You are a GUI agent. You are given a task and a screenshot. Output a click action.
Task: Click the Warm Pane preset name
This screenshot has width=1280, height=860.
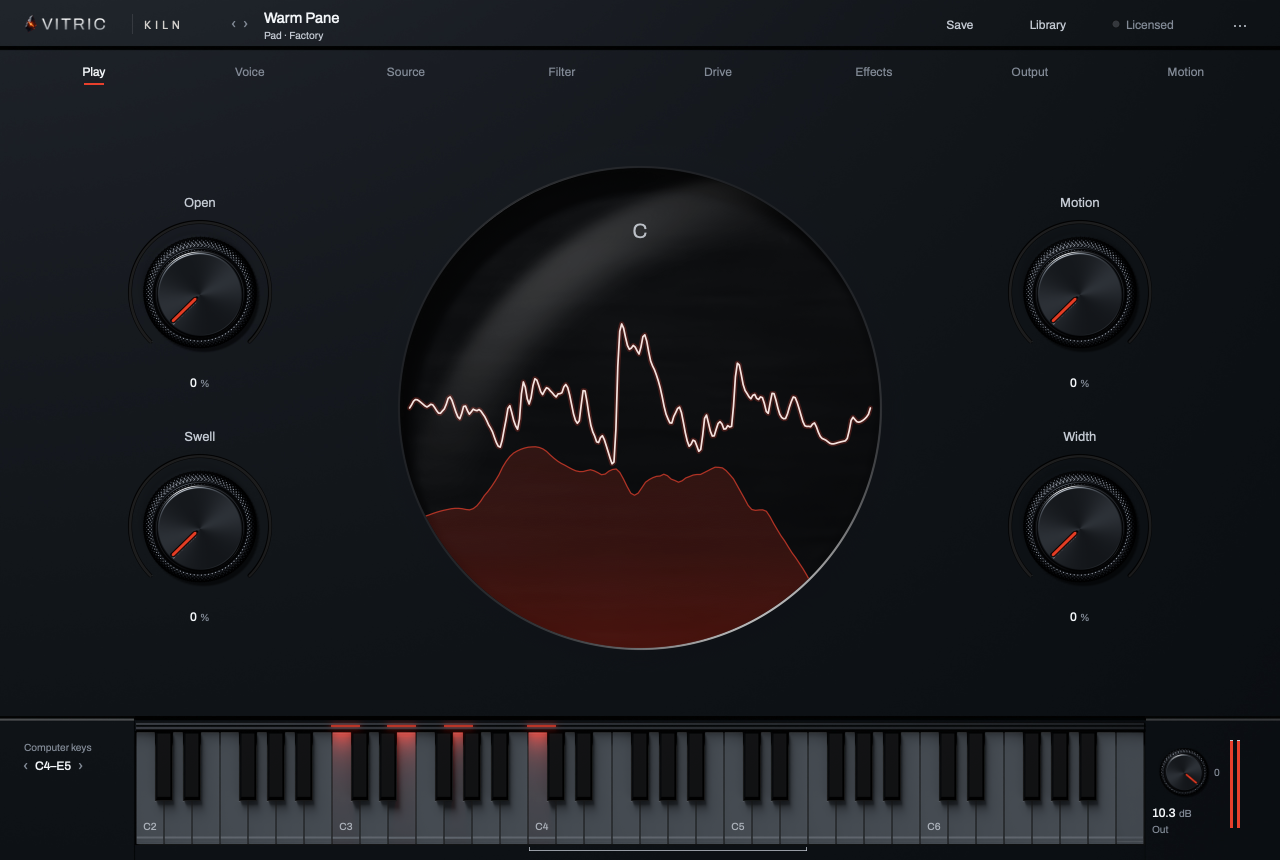pos(302,18)
